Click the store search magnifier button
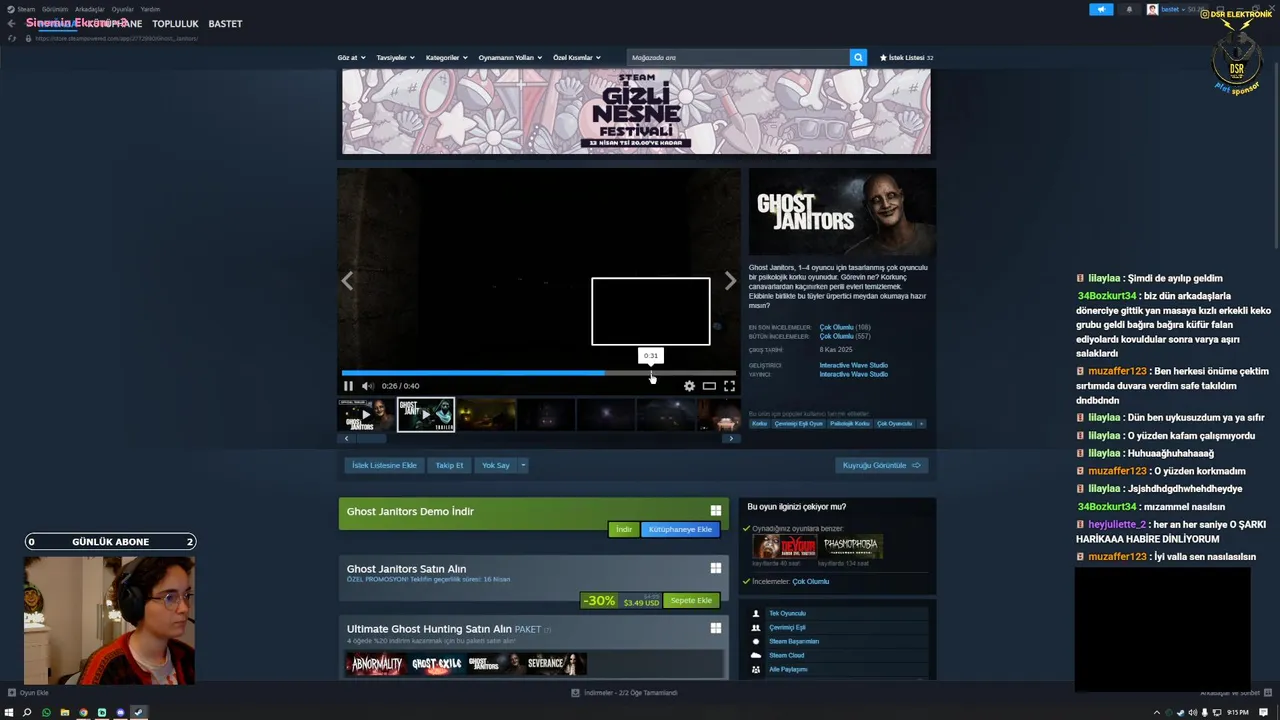The image size is (1280, 720). 858,58
